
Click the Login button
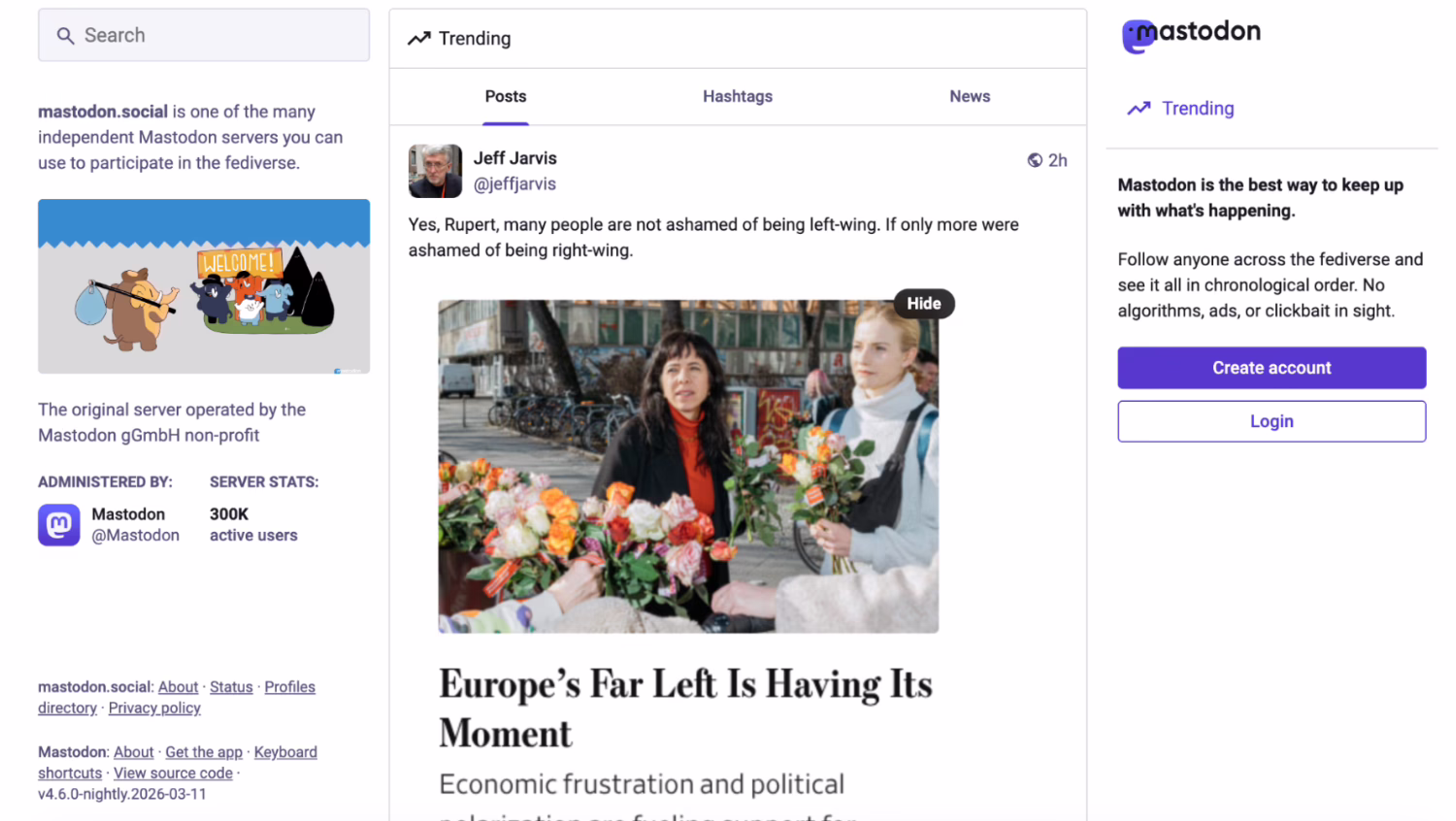[1272, 421]
